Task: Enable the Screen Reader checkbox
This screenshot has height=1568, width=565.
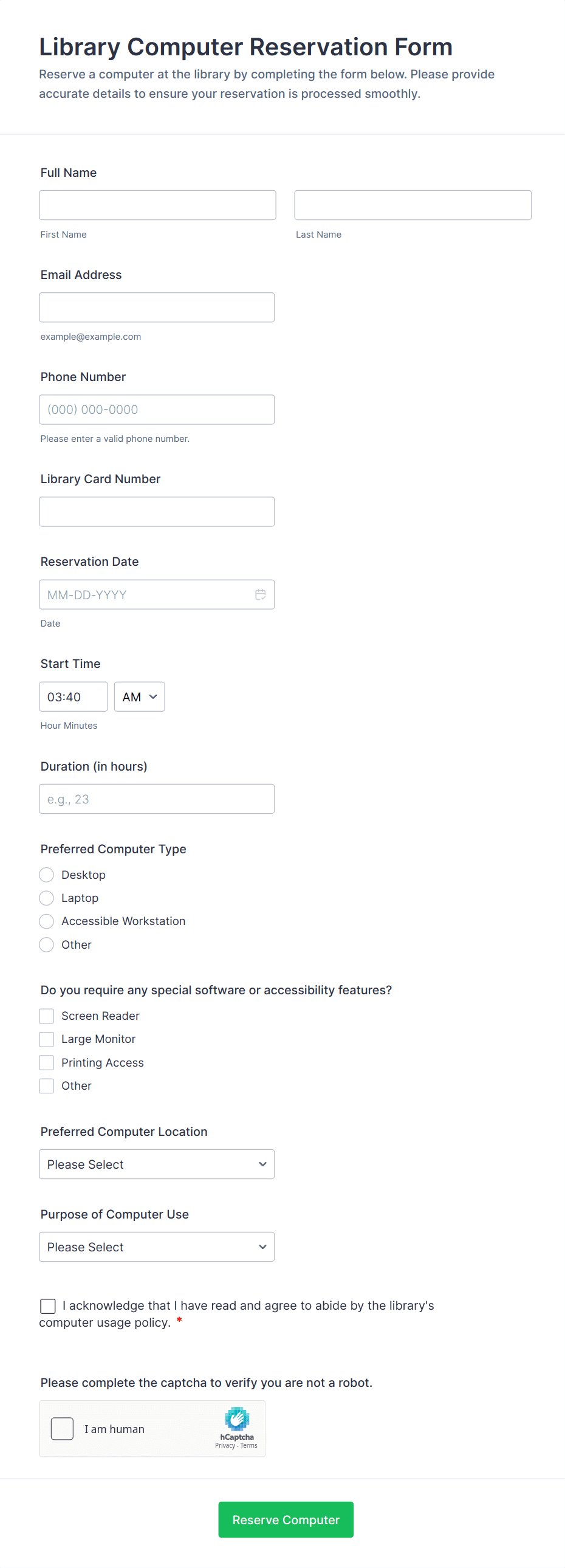Action: tap(47, 1016)
